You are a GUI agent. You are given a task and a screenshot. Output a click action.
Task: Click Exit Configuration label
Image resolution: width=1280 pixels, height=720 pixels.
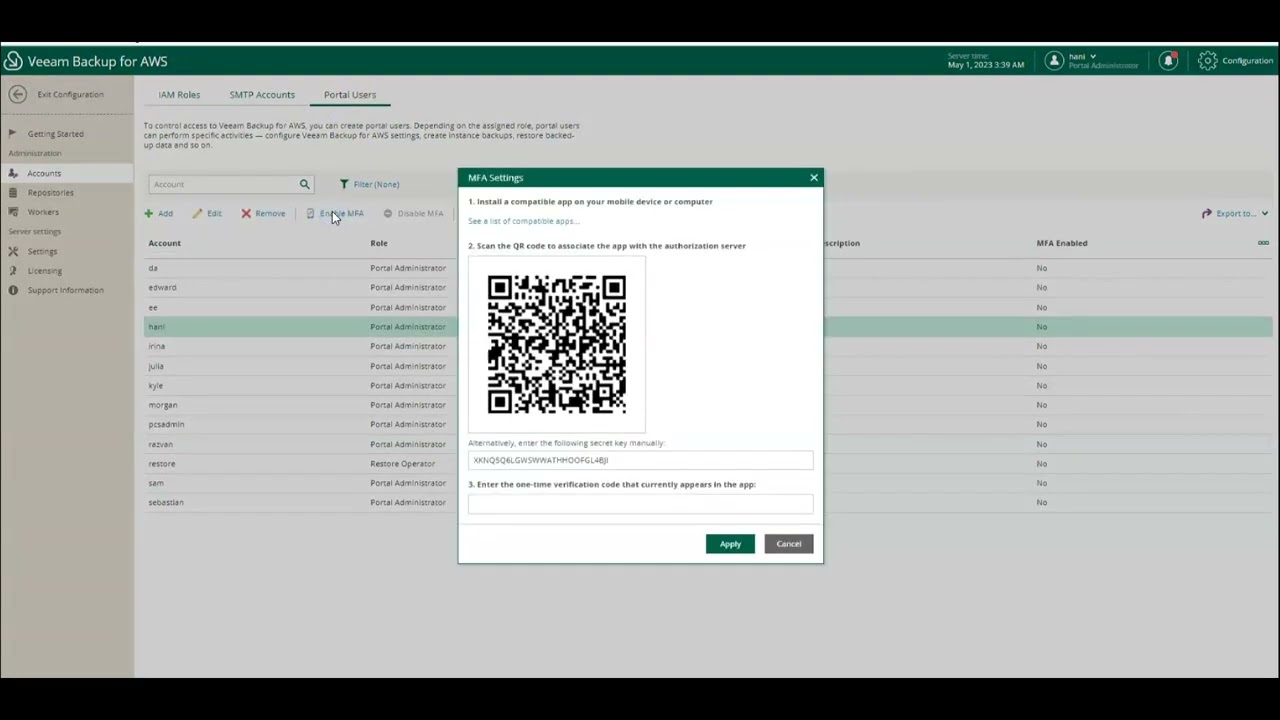point(71,95)
